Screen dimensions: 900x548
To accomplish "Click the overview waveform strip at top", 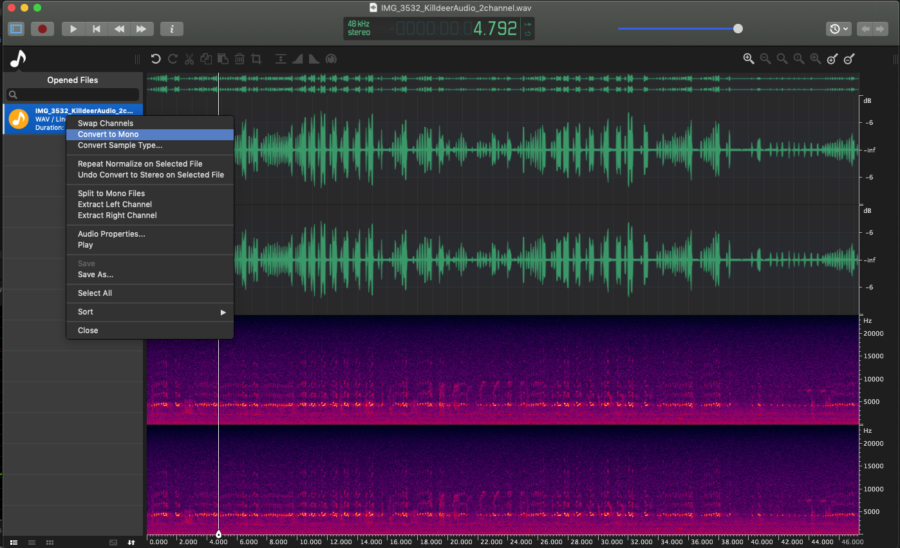I will click(x=503, y=84).
